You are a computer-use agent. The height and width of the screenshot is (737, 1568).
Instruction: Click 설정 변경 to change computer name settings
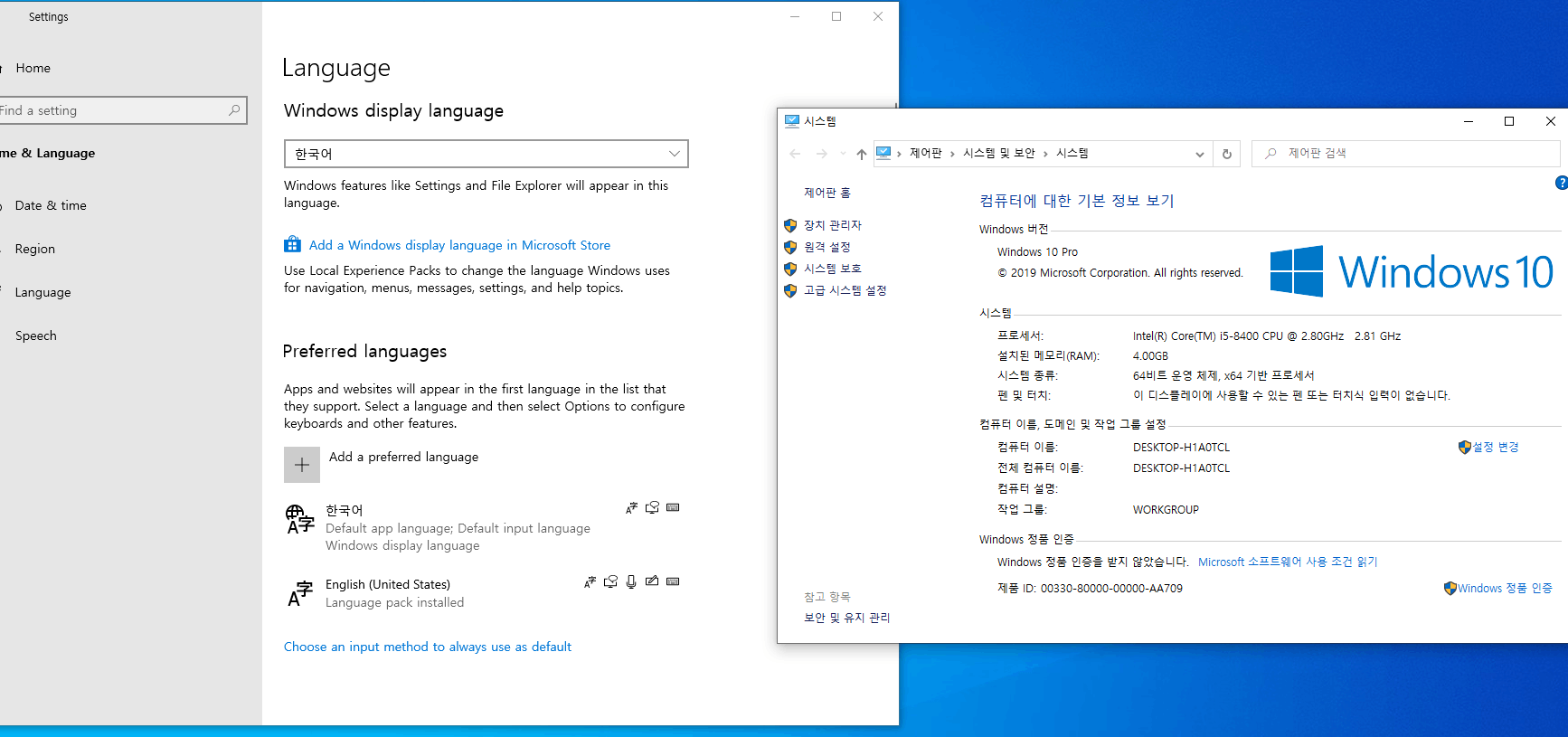pos(1496,447)
